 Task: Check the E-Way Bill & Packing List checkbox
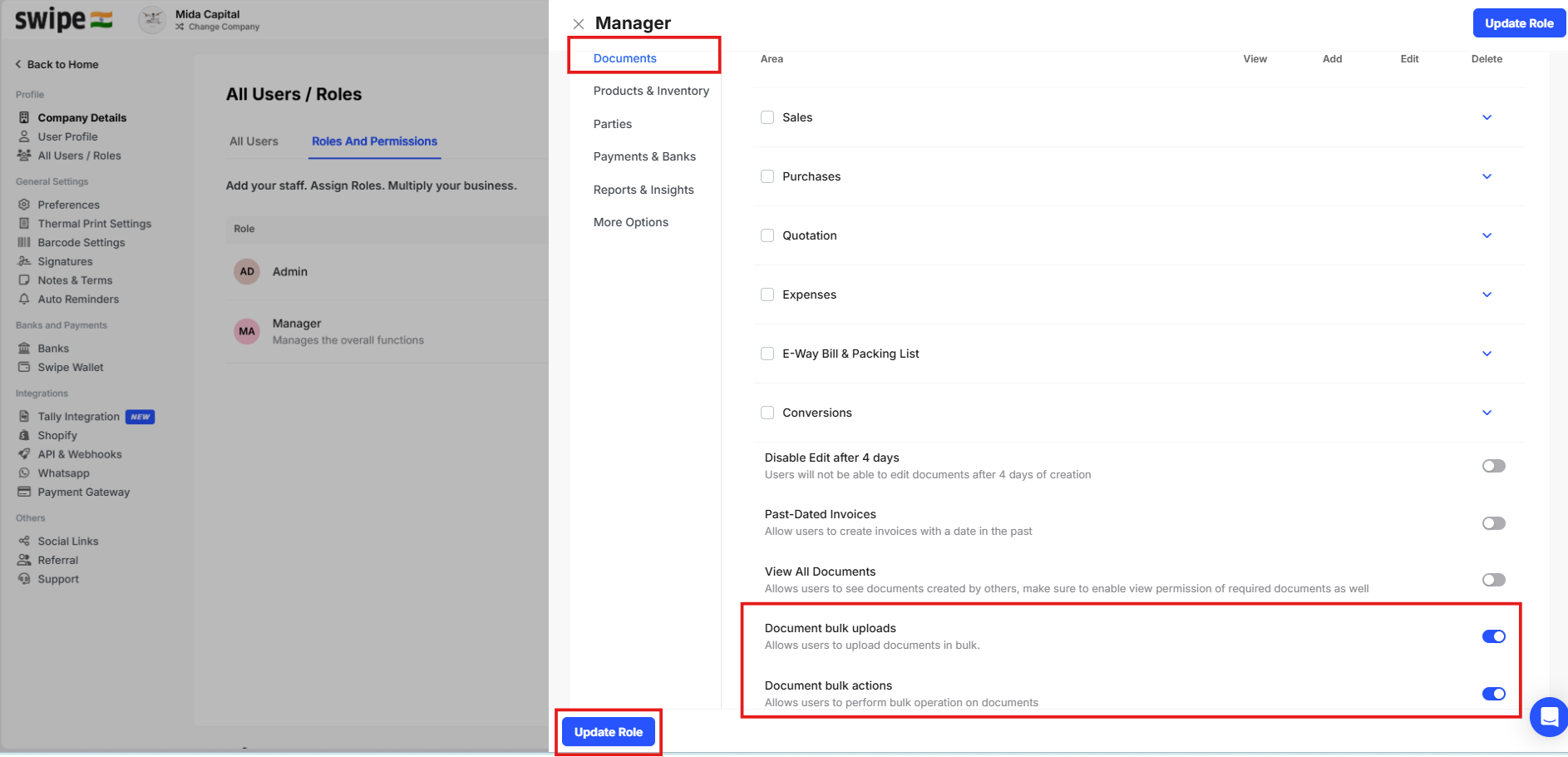pyautogui.click(x=767, y=354)
